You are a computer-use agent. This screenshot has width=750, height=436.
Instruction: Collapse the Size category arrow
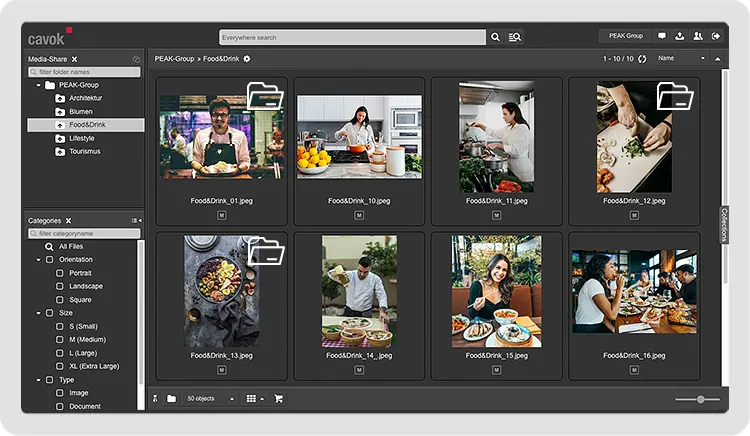tap(38, 313)
